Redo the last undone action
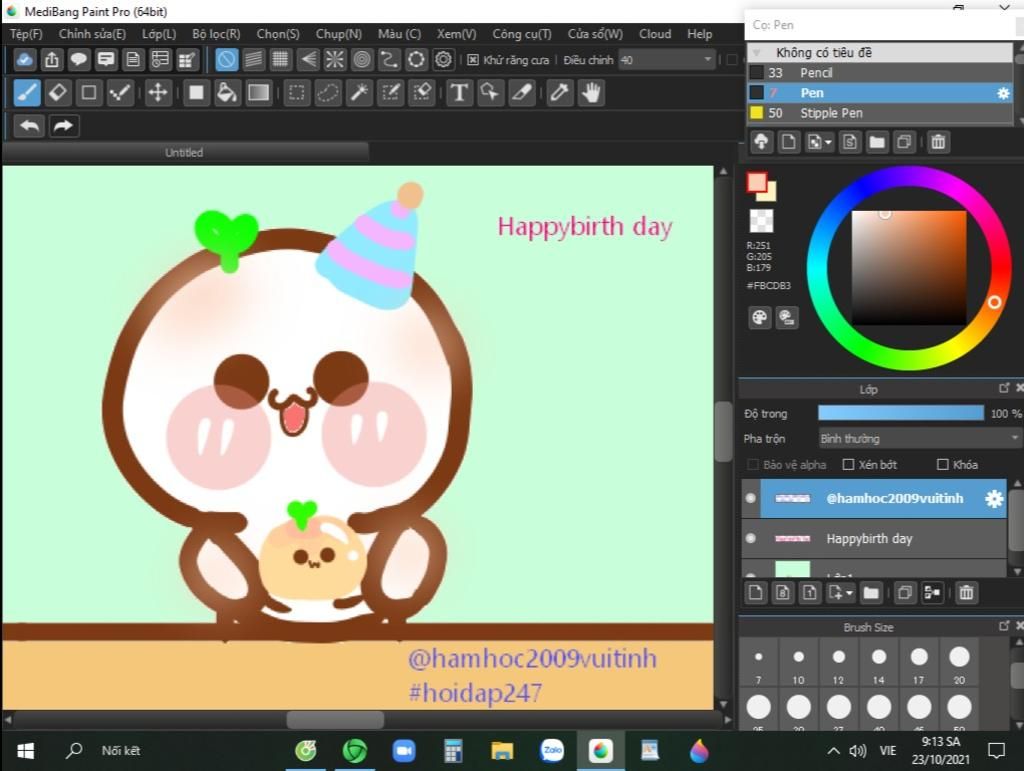The width and height of the screenshot is (1024, 771). click(63, 125)
